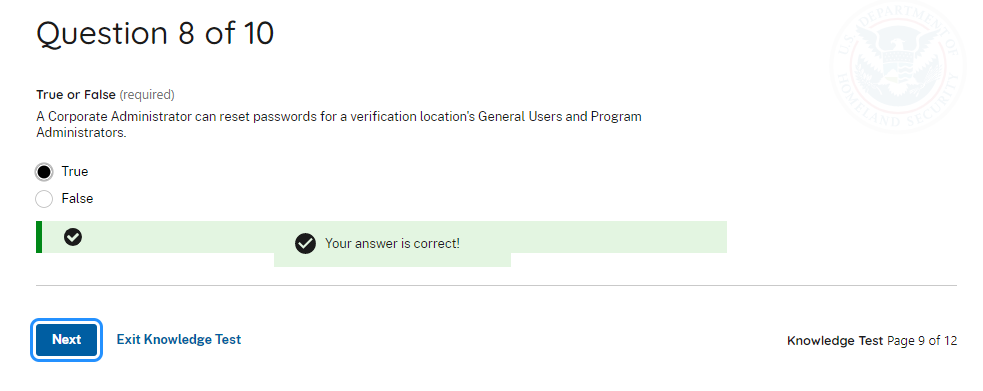Click the Corporate Administrator question statement

(x=339, y=125)
